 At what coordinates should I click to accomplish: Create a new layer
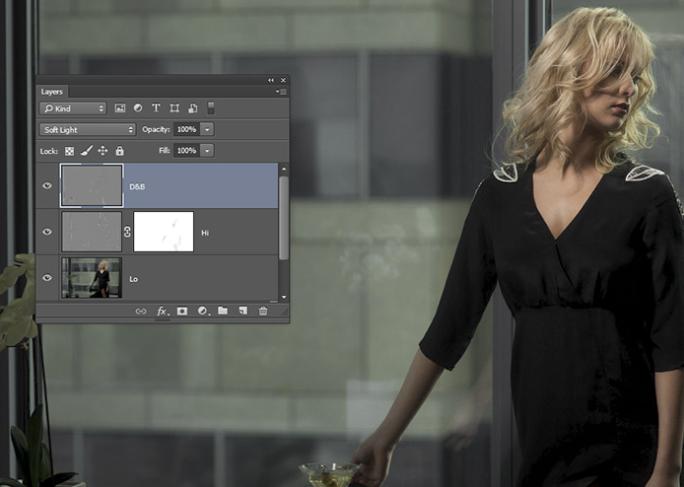click(x=243, y=311)
